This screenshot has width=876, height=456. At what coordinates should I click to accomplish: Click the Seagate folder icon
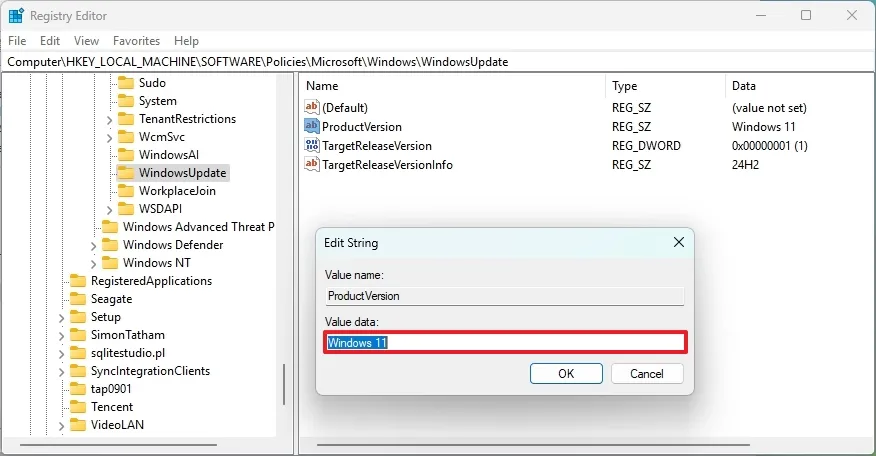point(78,298)
